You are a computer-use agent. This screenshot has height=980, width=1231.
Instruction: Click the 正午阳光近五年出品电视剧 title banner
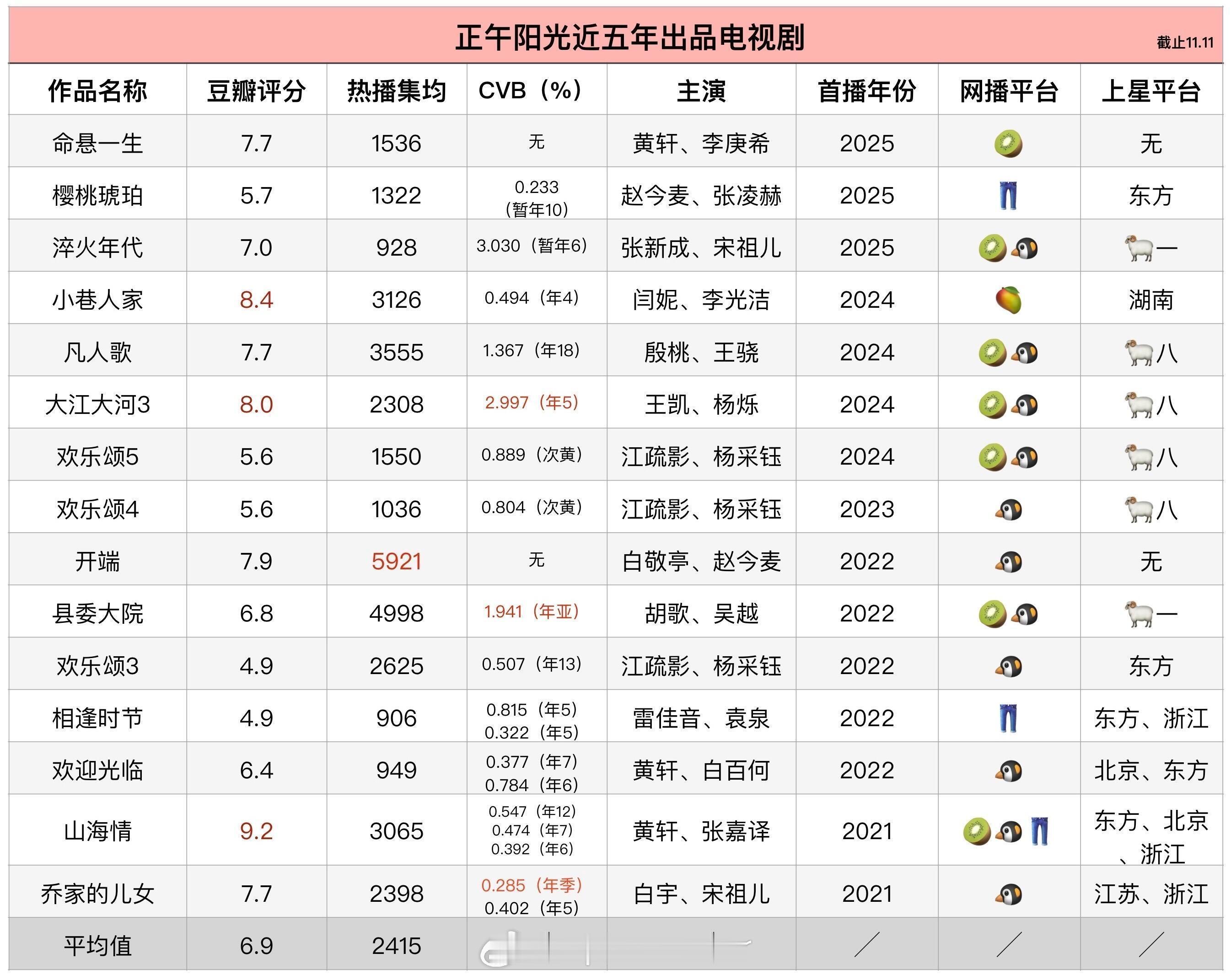(630, 37)
